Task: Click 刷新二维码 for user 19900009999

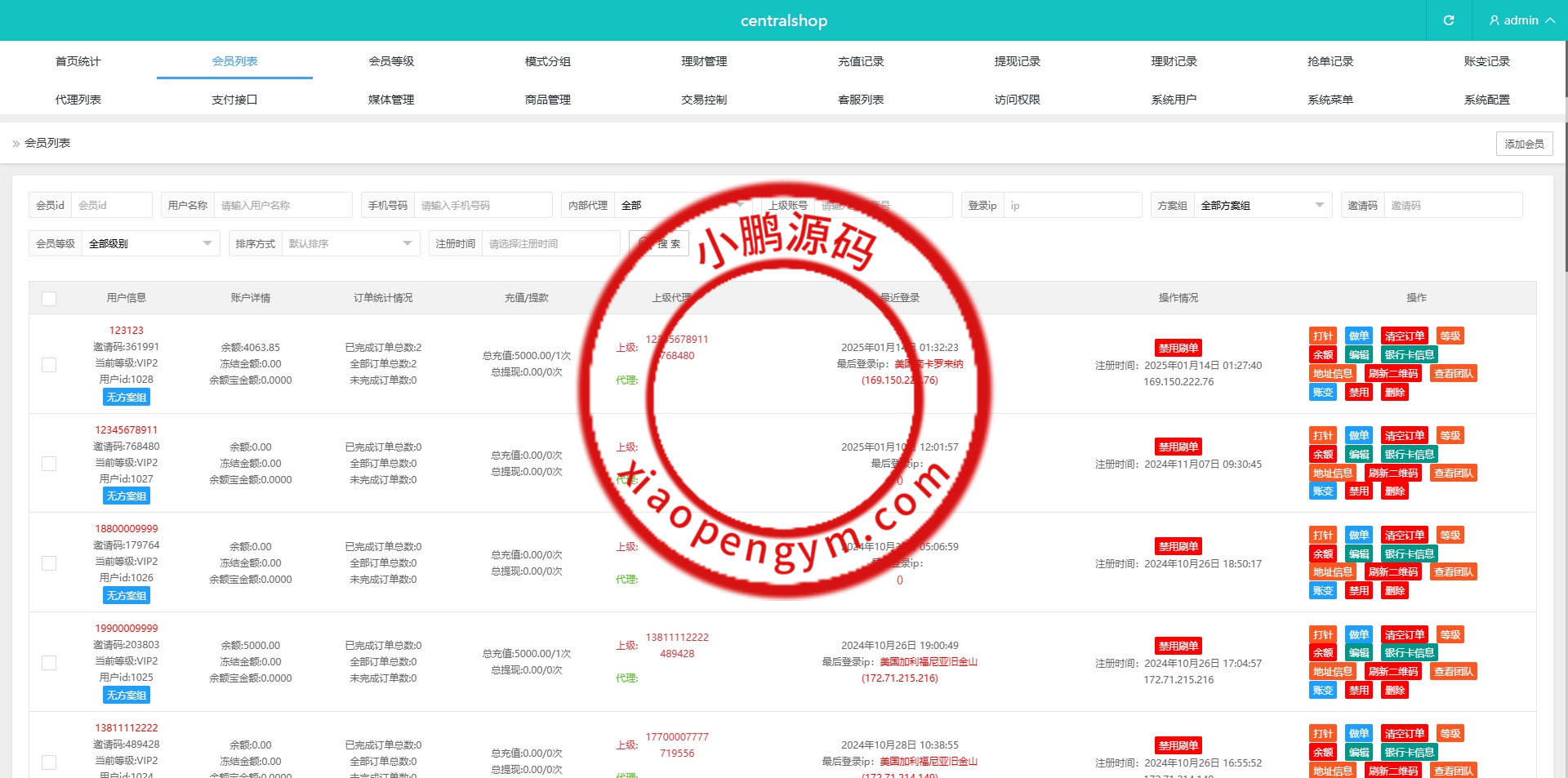Action: (1393, 672)
